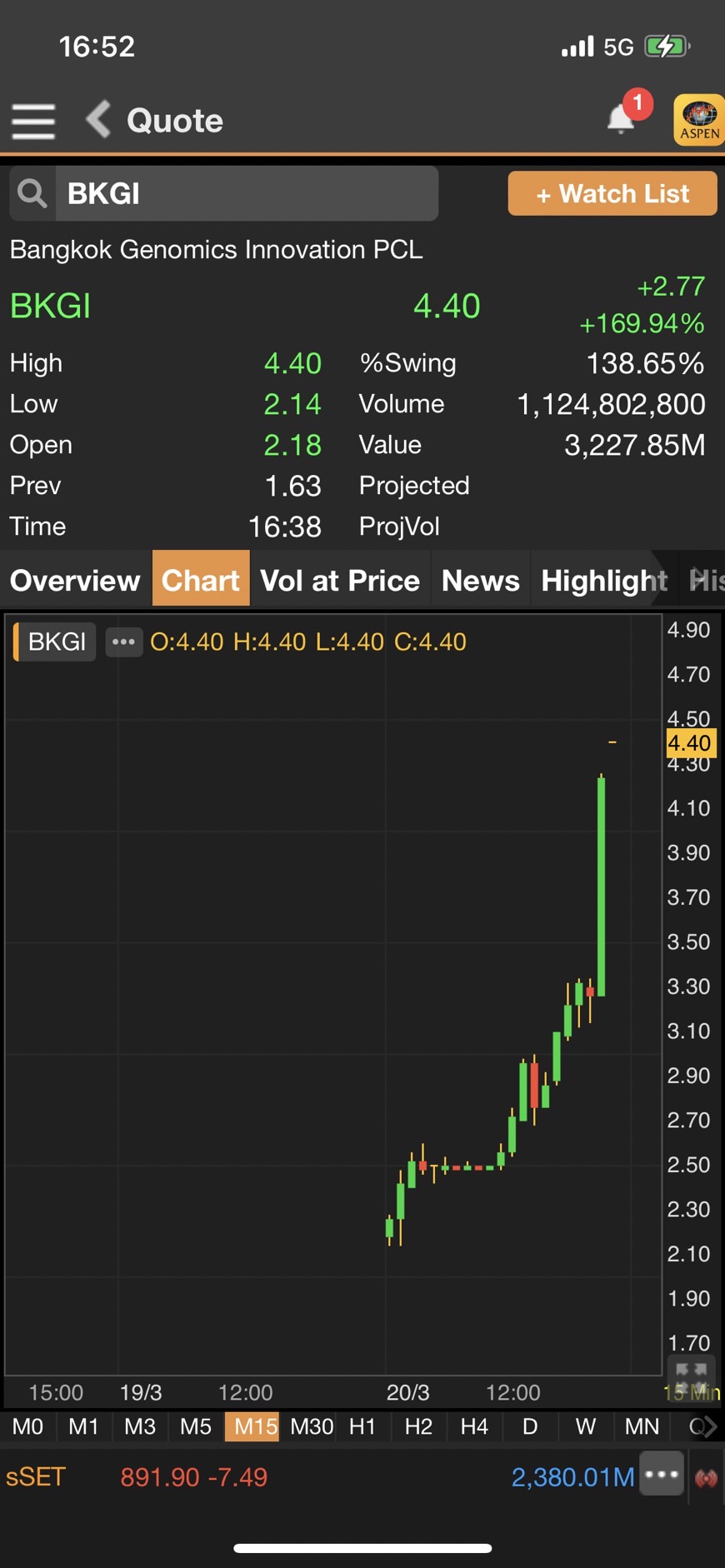
Task: Tap the percent change +169.94%
Action: (642, 323)
